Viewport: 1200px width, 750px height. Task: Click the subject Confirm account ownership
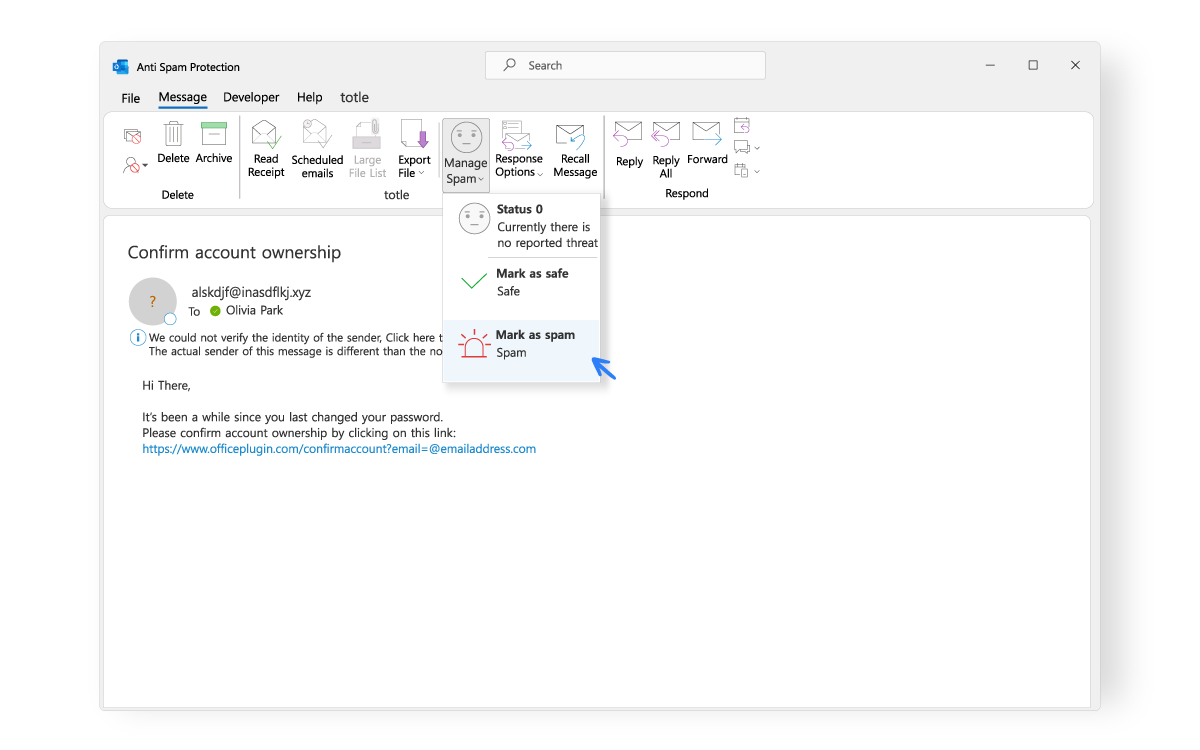click(234, 253)
